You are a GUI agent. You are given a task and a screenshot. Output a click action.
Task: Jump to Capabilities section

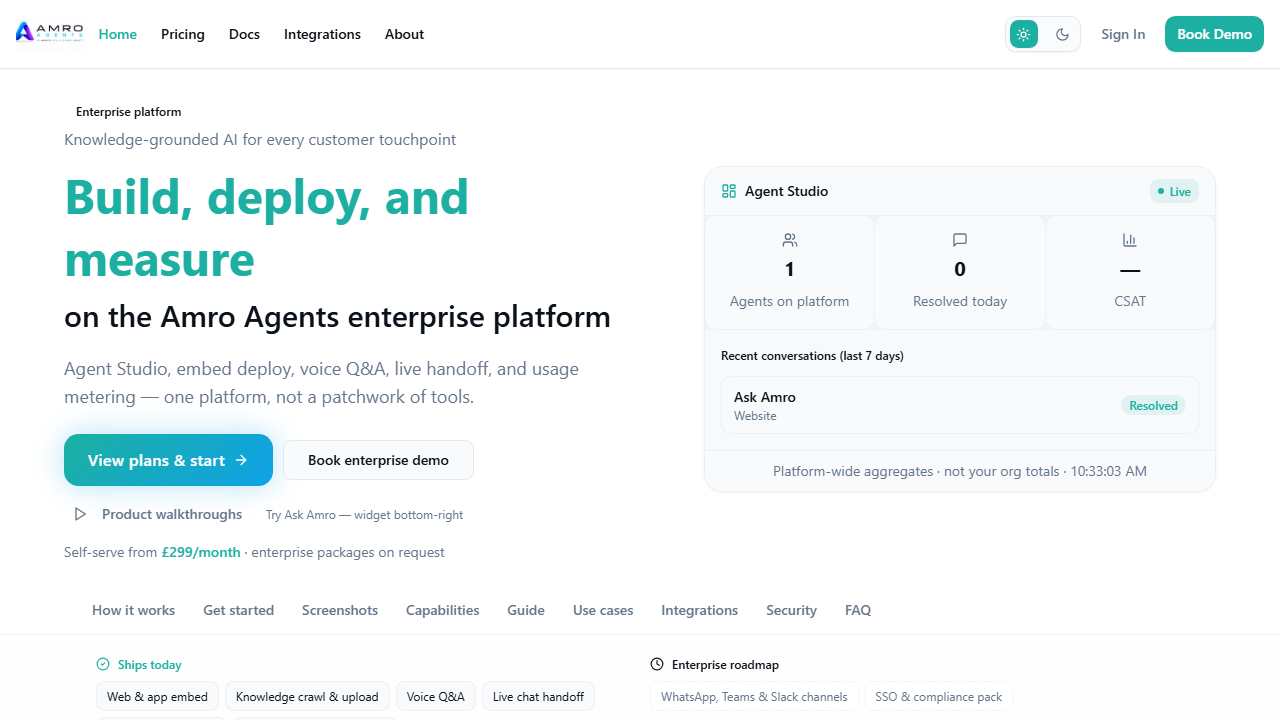442,610
